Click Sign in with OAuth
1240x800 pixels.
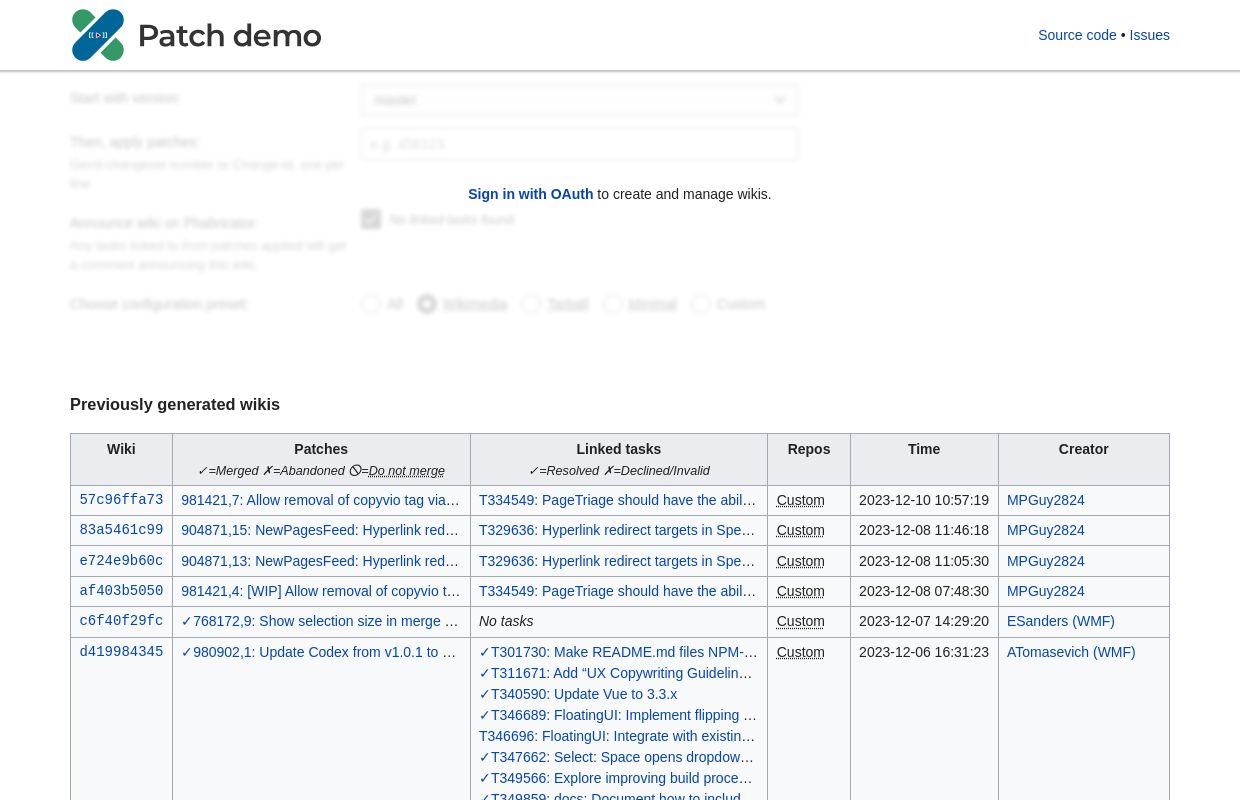coord(530,194)
